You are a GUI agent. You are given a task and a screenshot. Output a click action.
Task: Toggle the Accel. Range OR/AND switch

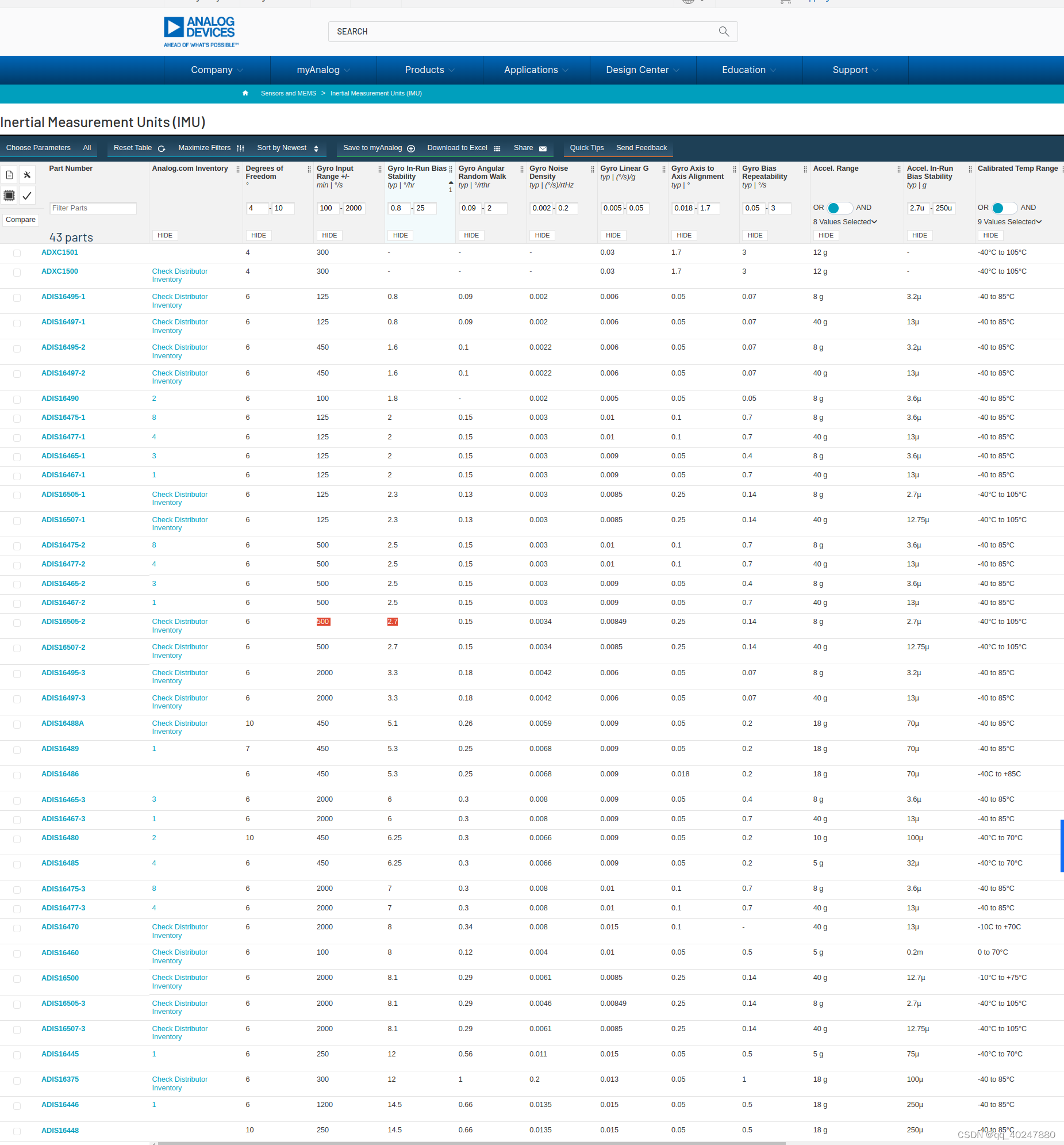[839, 208]
